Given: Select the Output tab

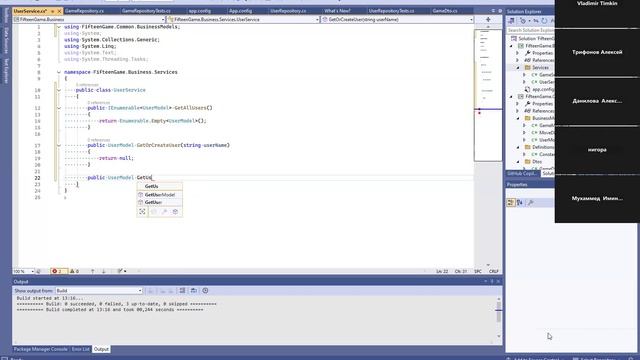Looking at the screenshot, I should pos(101,349).
